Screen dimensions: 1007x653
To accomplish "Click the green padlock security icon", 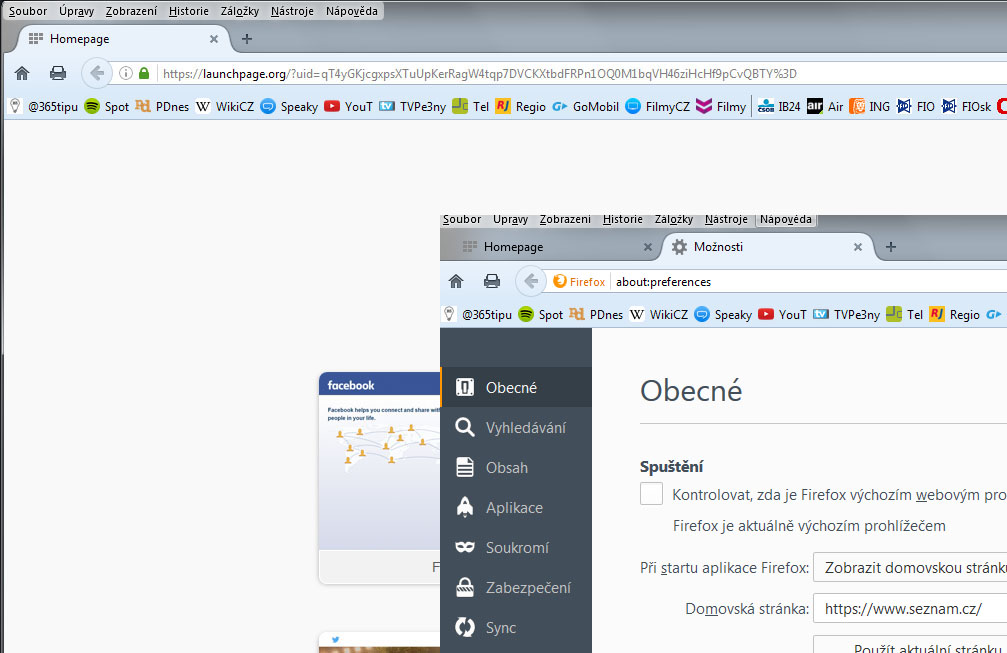I will click(144, 73).
